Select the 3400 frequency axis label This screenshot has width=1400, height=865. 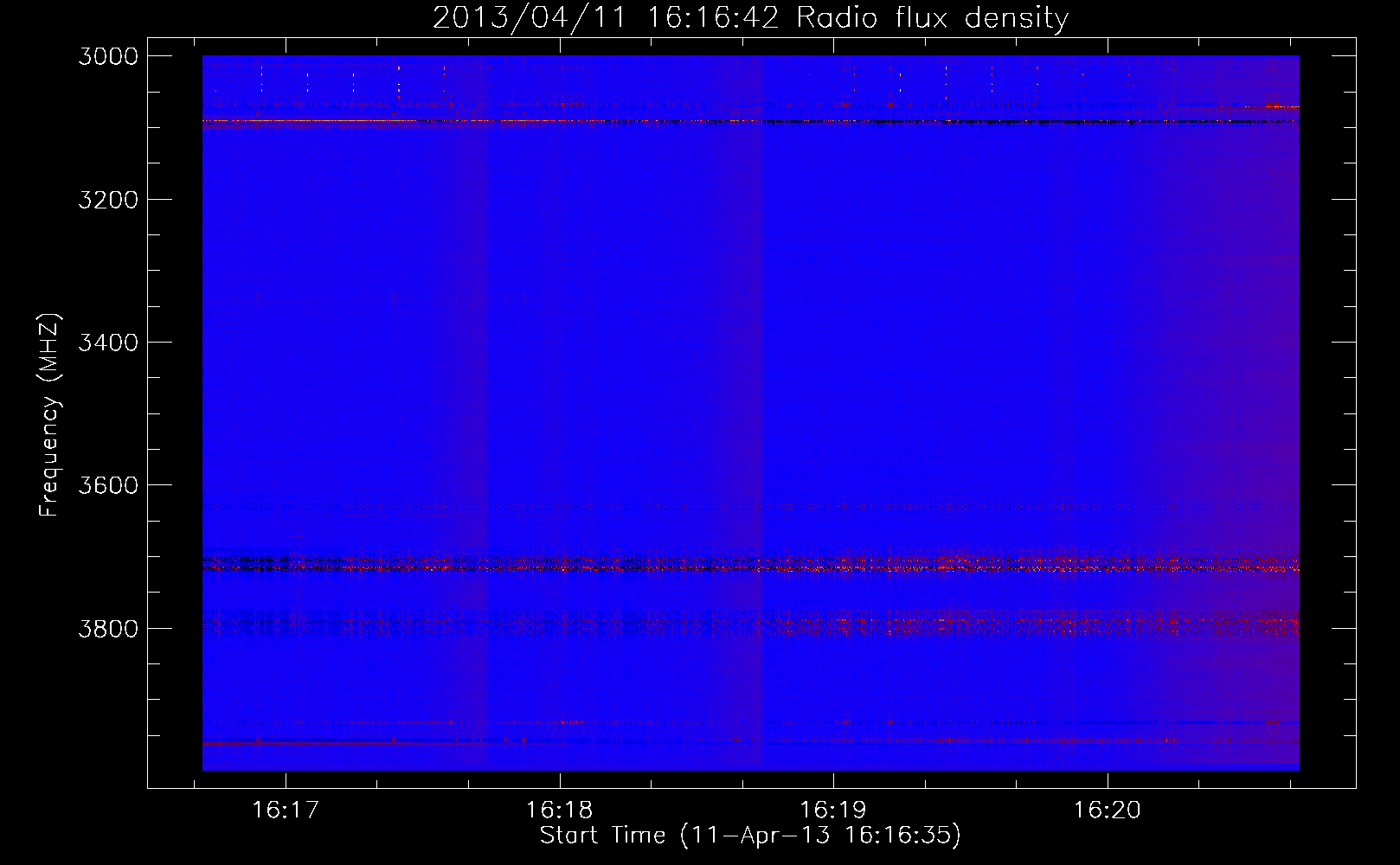(x=108, y=343)
